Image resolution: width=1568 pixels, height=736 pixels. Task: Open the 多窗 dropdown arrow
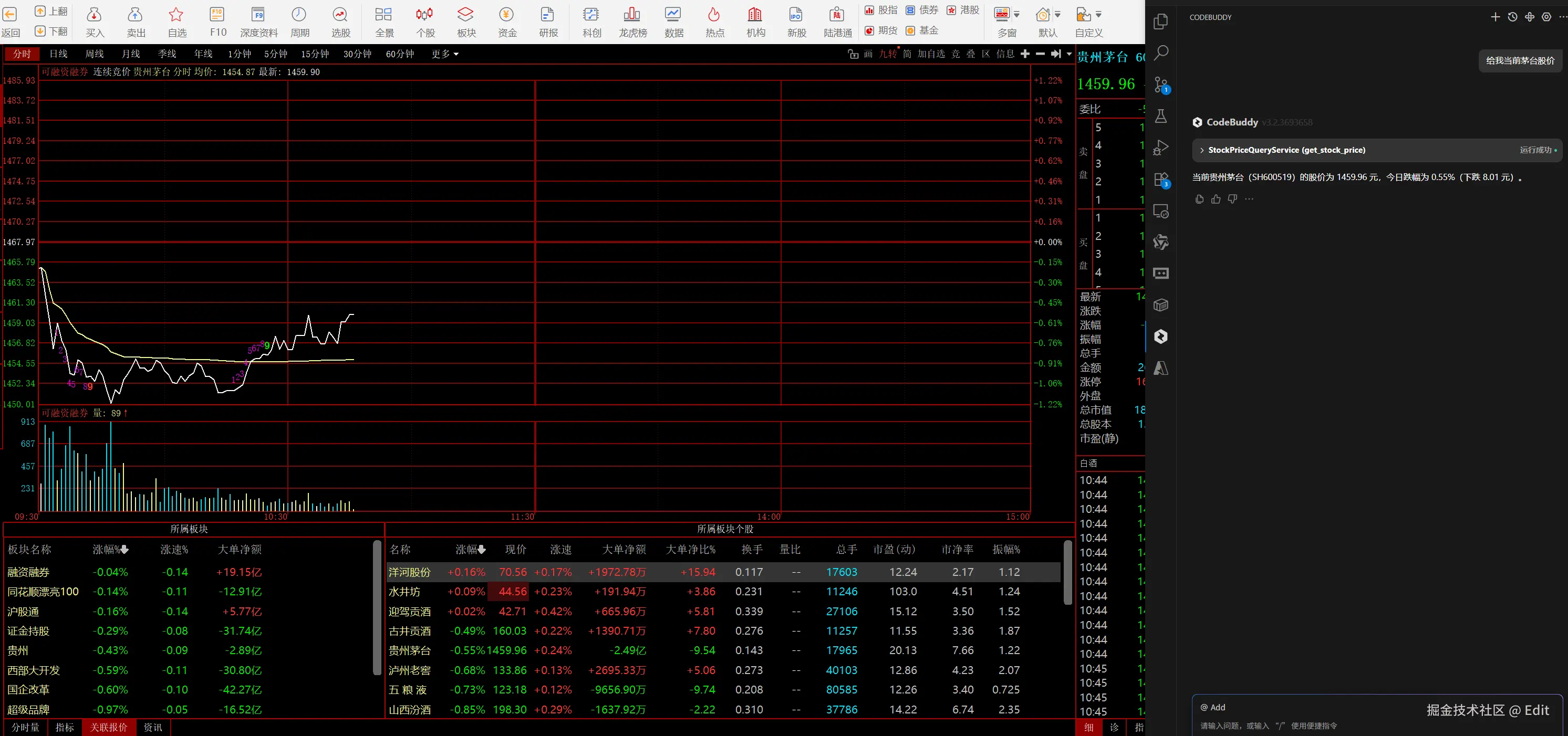point(1016,15)
